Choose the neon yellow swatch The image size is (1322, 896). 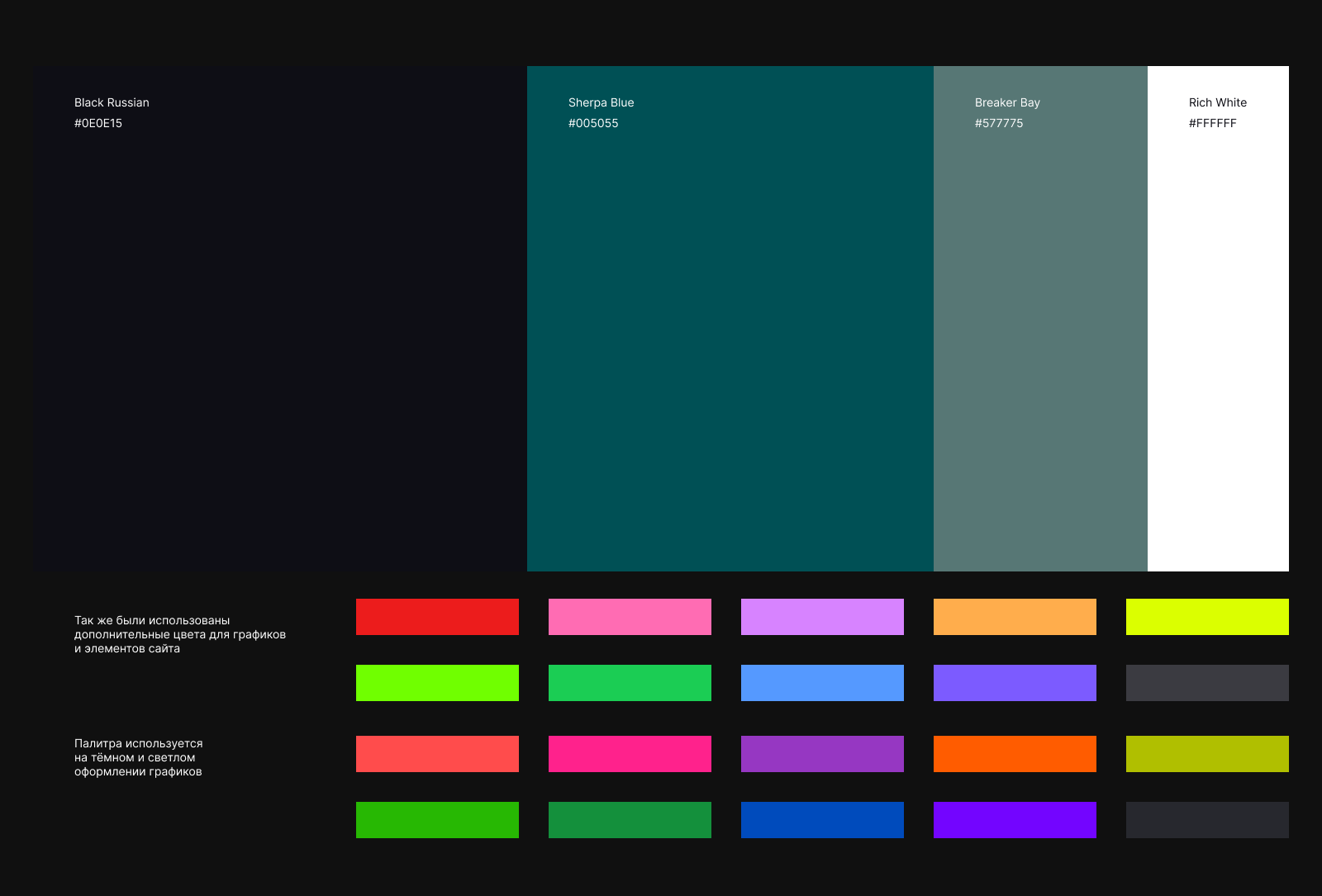pyautogui.click(x=1207, y=617)
